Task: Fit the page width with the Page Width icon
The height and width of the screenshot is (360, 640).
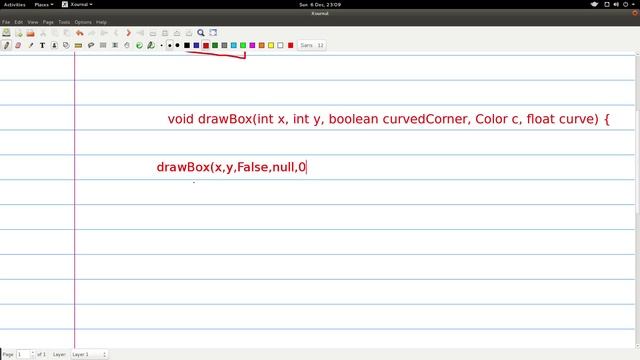Action: click(x=165, y=33)
